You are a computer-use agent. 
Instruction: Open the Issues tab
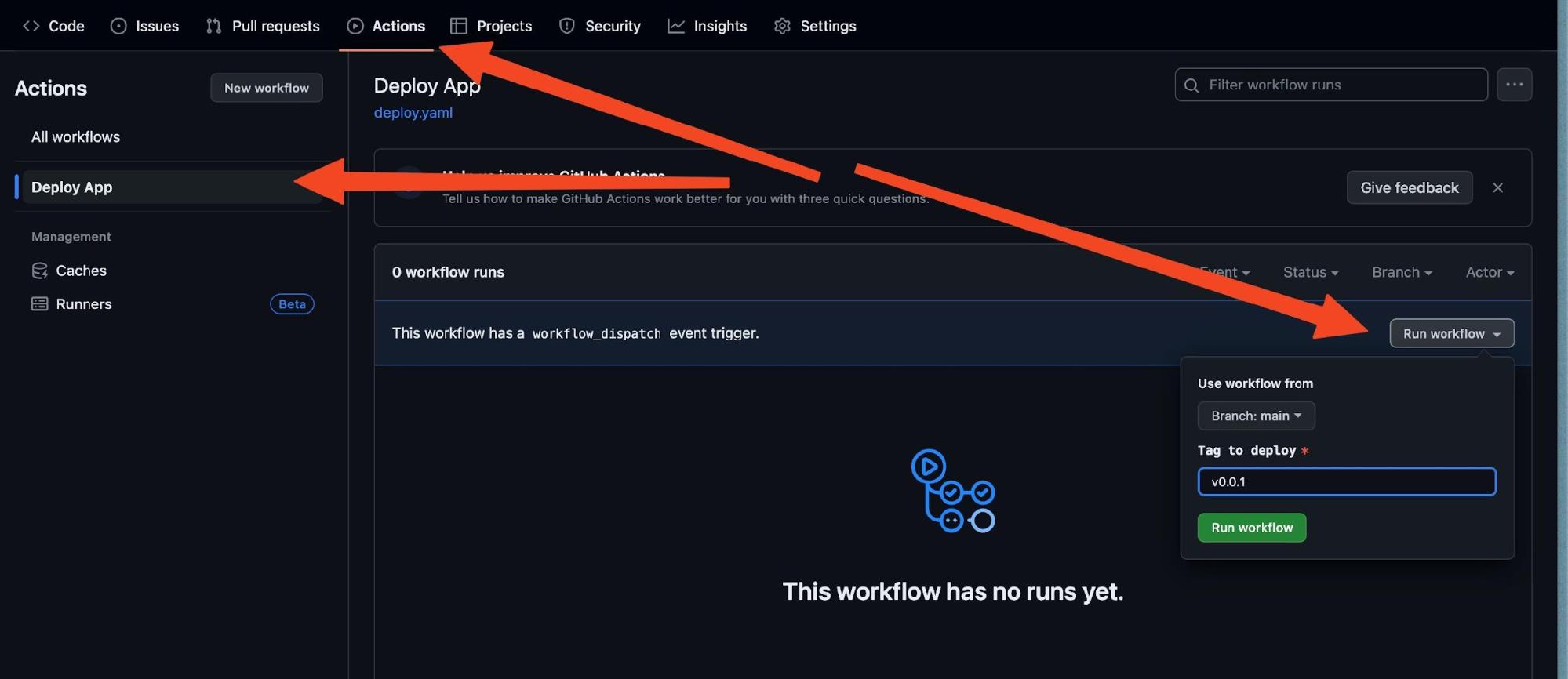tap(145, 26)
